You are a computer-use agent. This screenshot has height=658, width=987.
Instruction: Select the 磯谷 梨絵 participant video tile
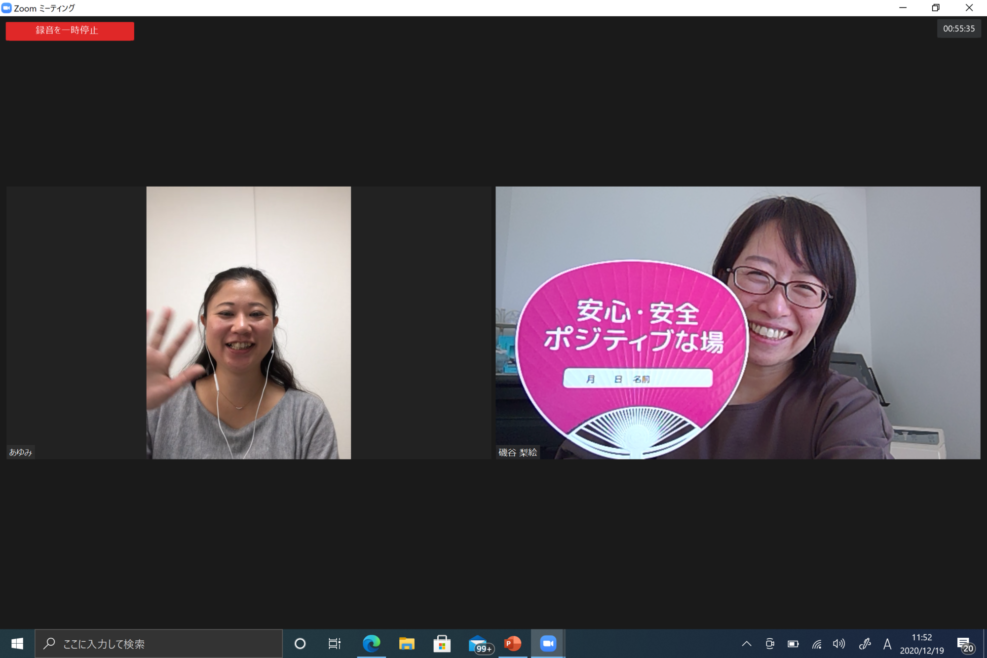coord(737,322)
